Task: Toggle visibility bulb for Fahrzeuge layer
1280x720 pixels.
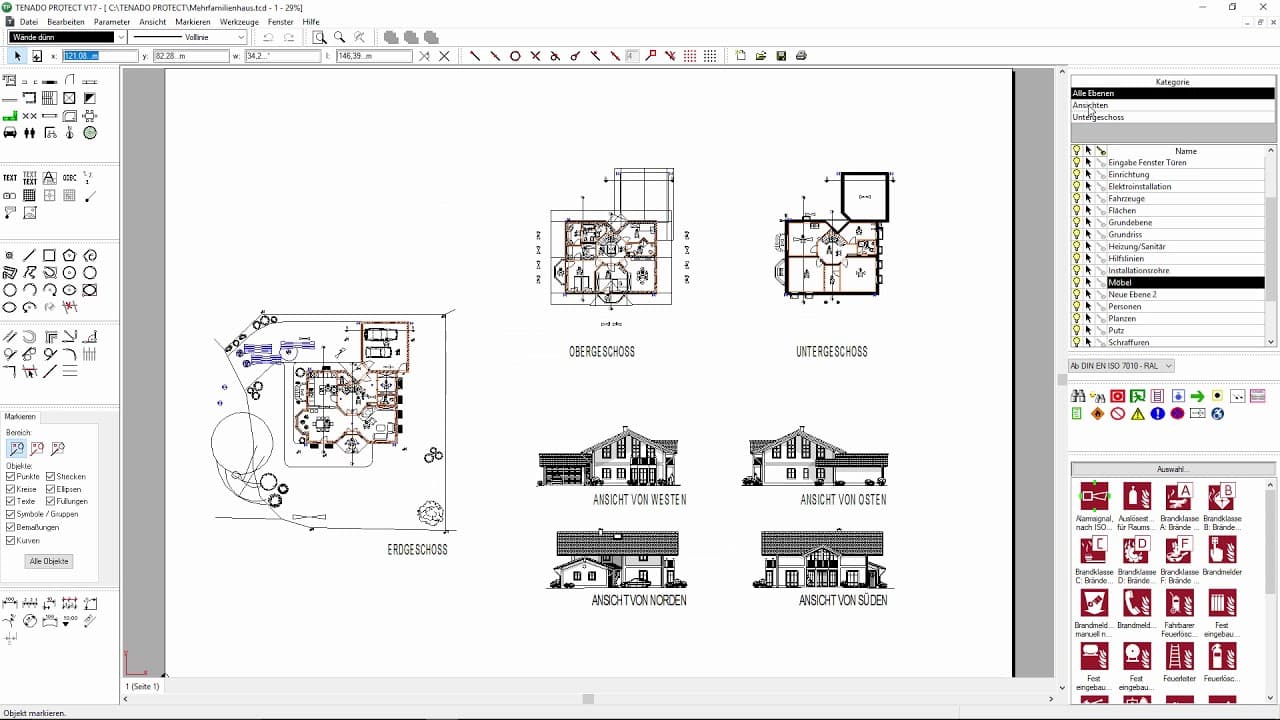Action: click(1077, 199)
